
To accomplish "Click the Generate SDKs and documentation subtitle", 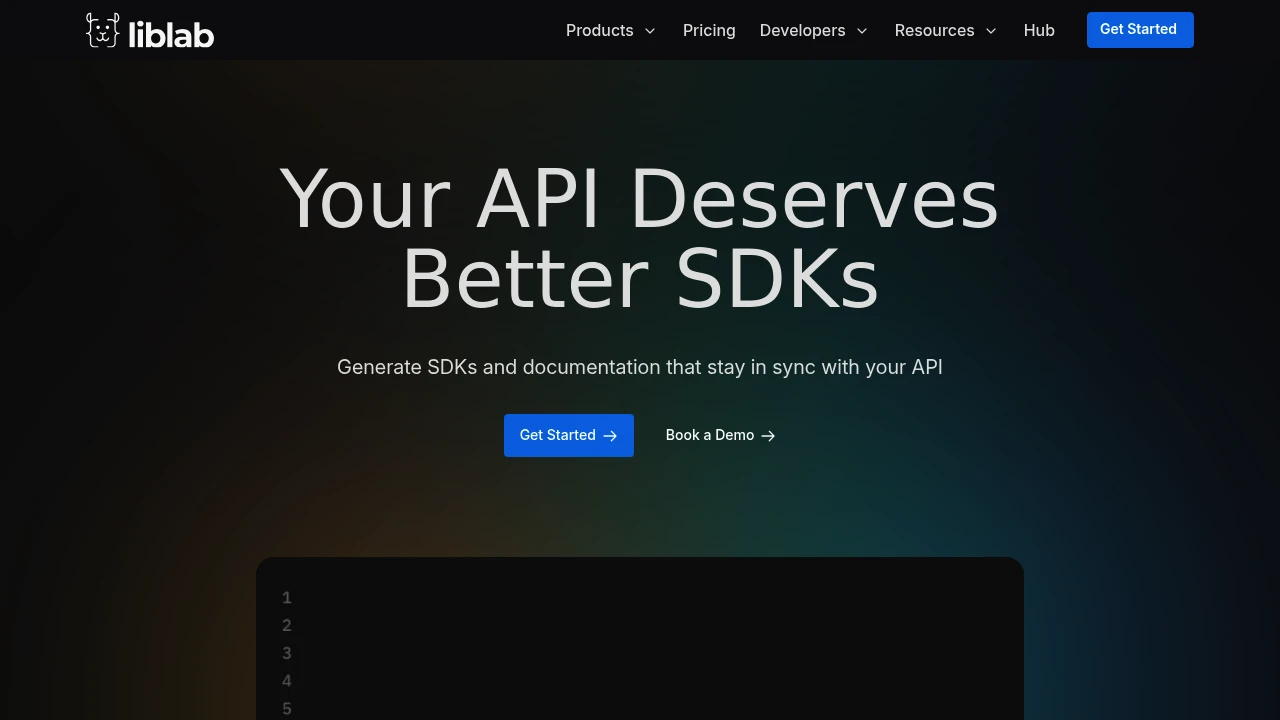I will point(640,367).
